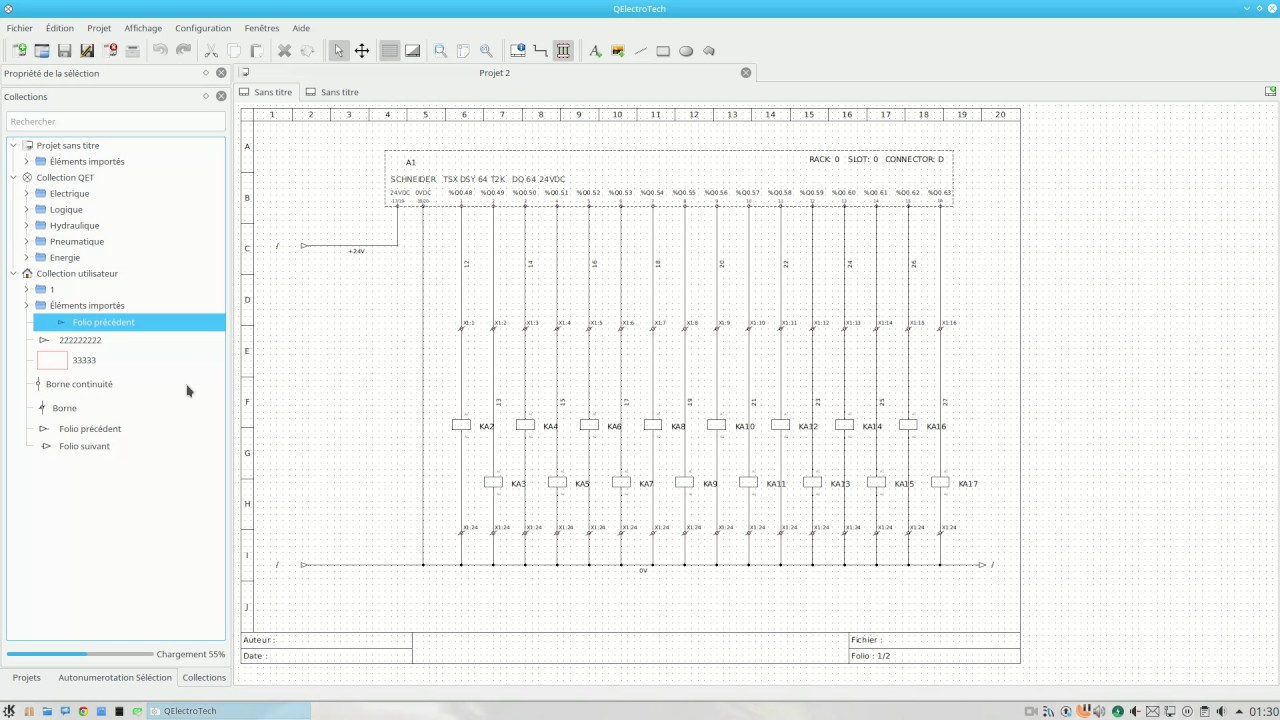Click the zoom fit magnifier icon
The height and width of the screenshot is (720, 1280).
[x=440, y=51]
